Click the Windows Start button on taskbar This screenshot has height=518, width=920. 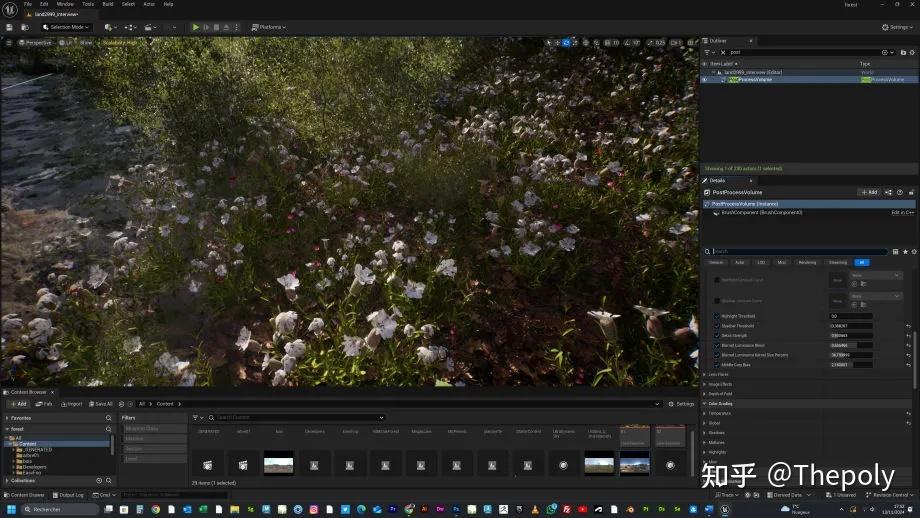(x=9, y=509)
